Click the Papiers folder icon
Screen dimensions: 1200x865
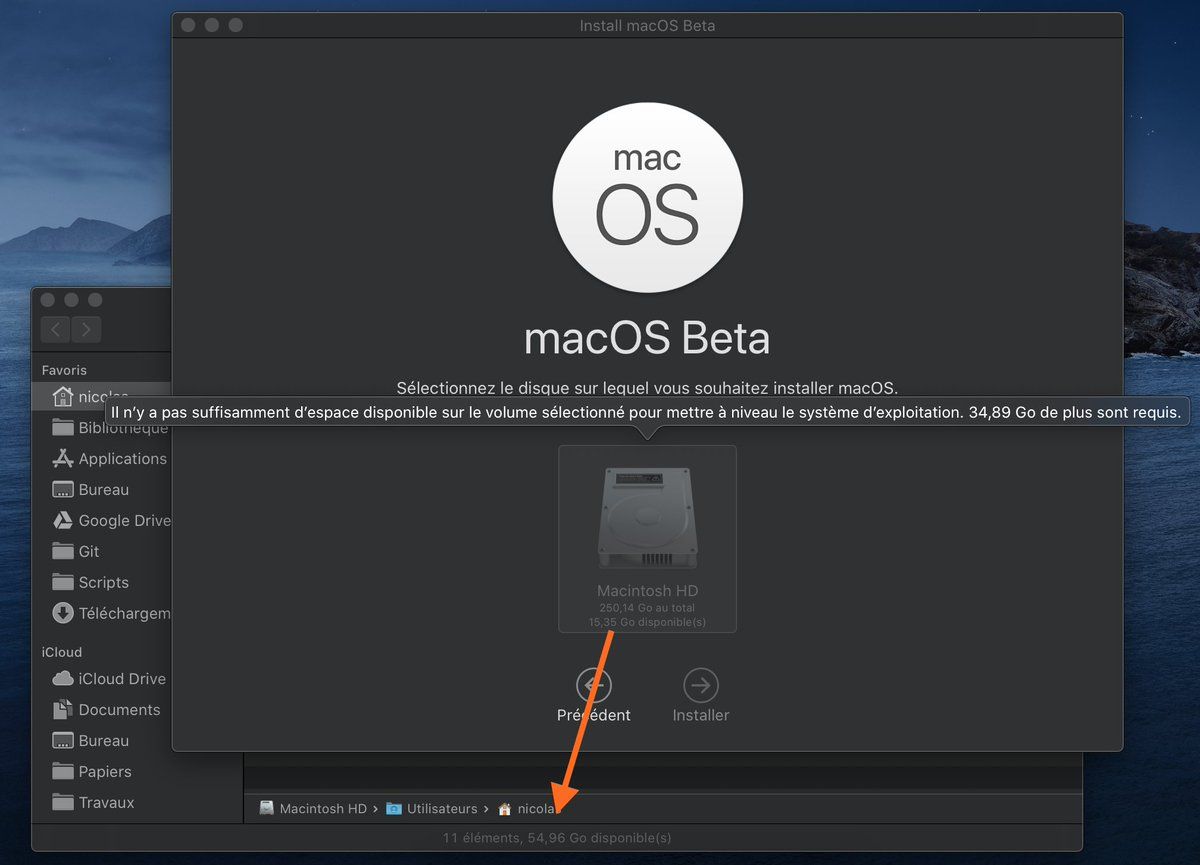click(63, 772)
